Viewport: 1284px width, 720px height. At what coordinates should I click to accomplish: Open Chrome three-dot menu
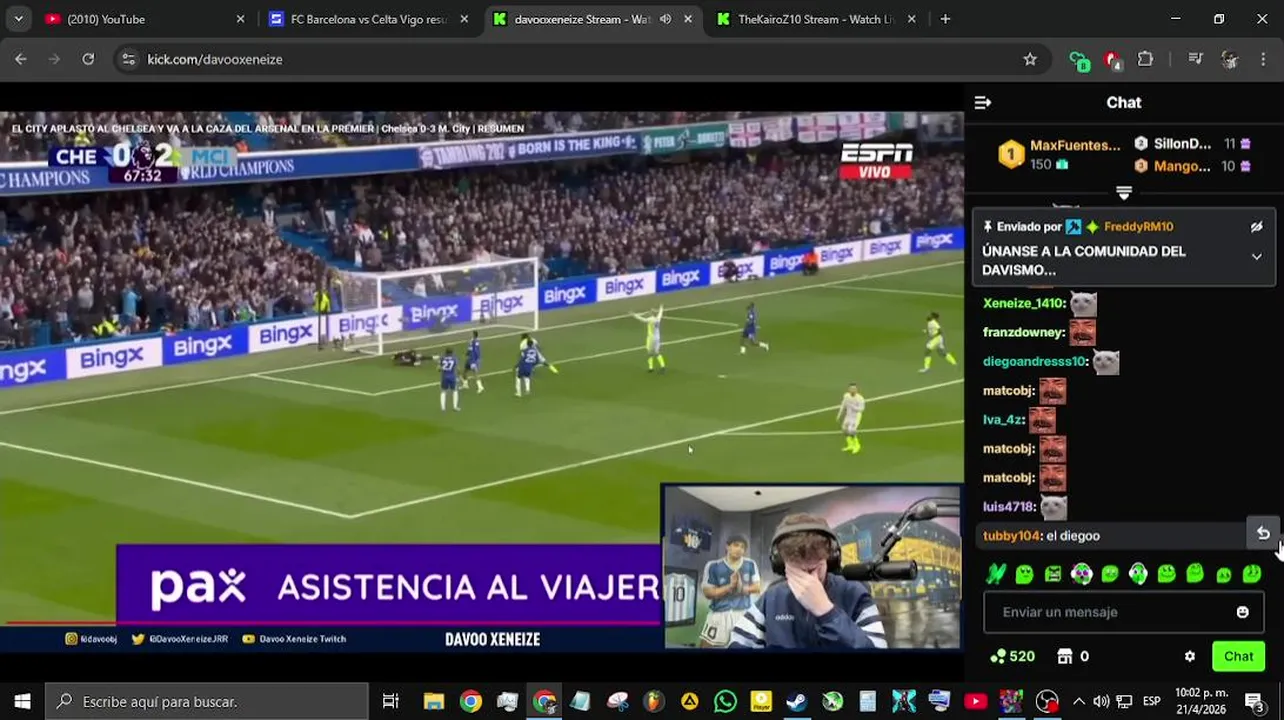pyautogui.click(x=1262, y=59)
